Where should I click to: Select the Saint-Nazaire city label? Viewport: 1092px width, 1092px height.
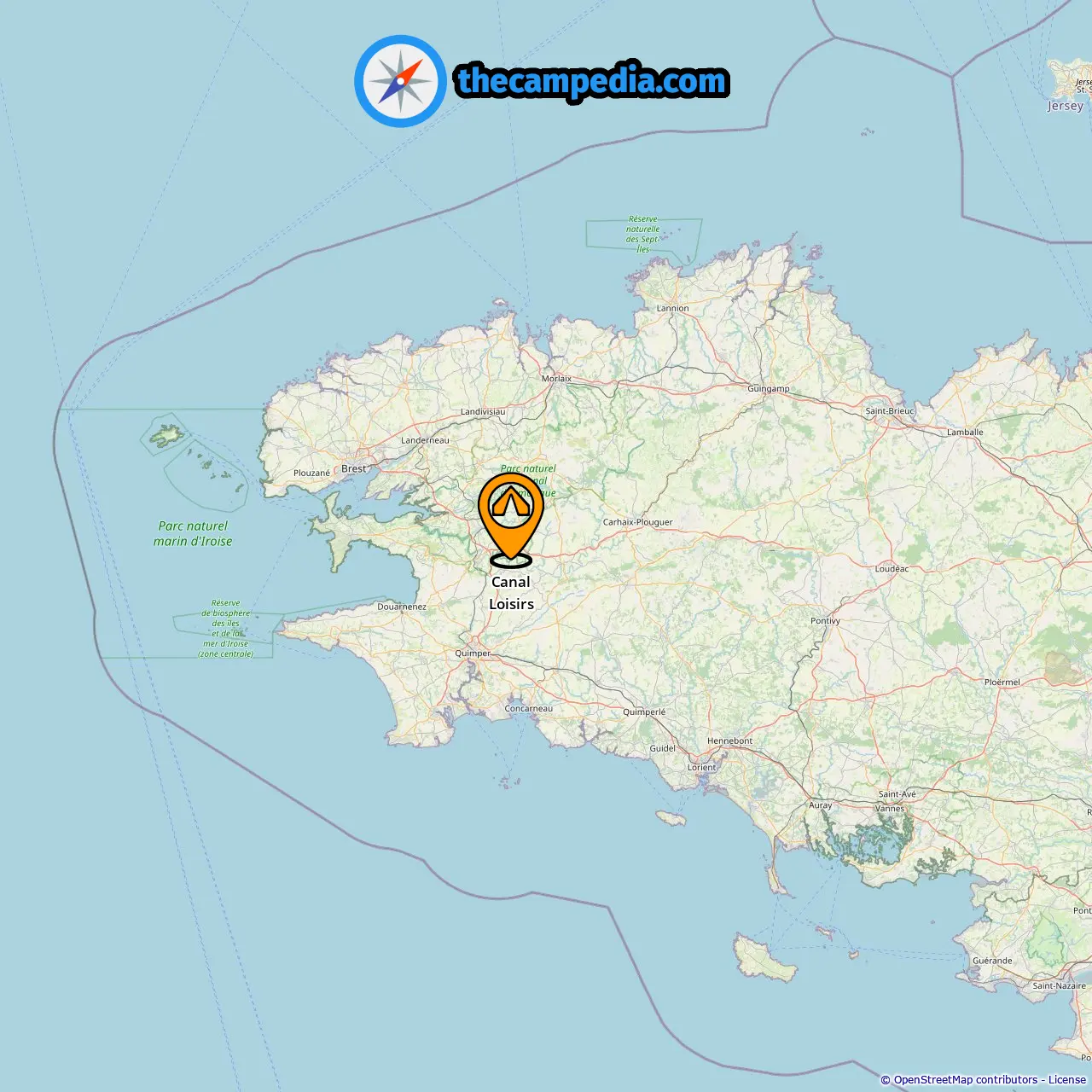coord(1059,985)
